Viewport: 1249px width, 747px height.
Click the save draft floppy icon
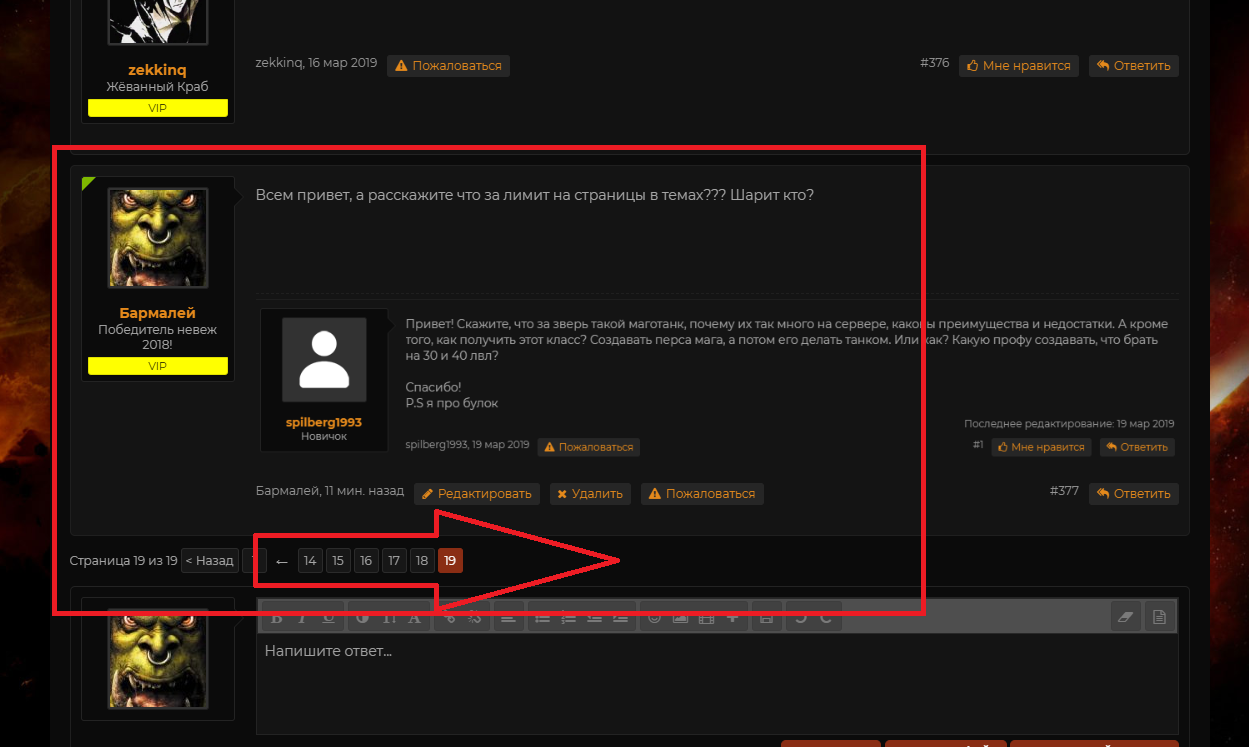766,618
